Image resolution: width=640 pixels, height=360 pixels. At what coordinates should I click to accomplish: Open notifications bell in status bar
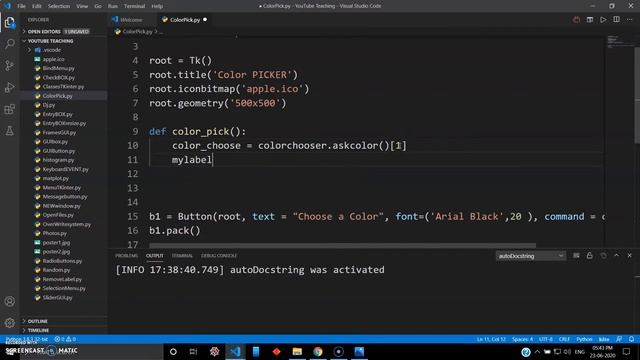tap(631, 339)
